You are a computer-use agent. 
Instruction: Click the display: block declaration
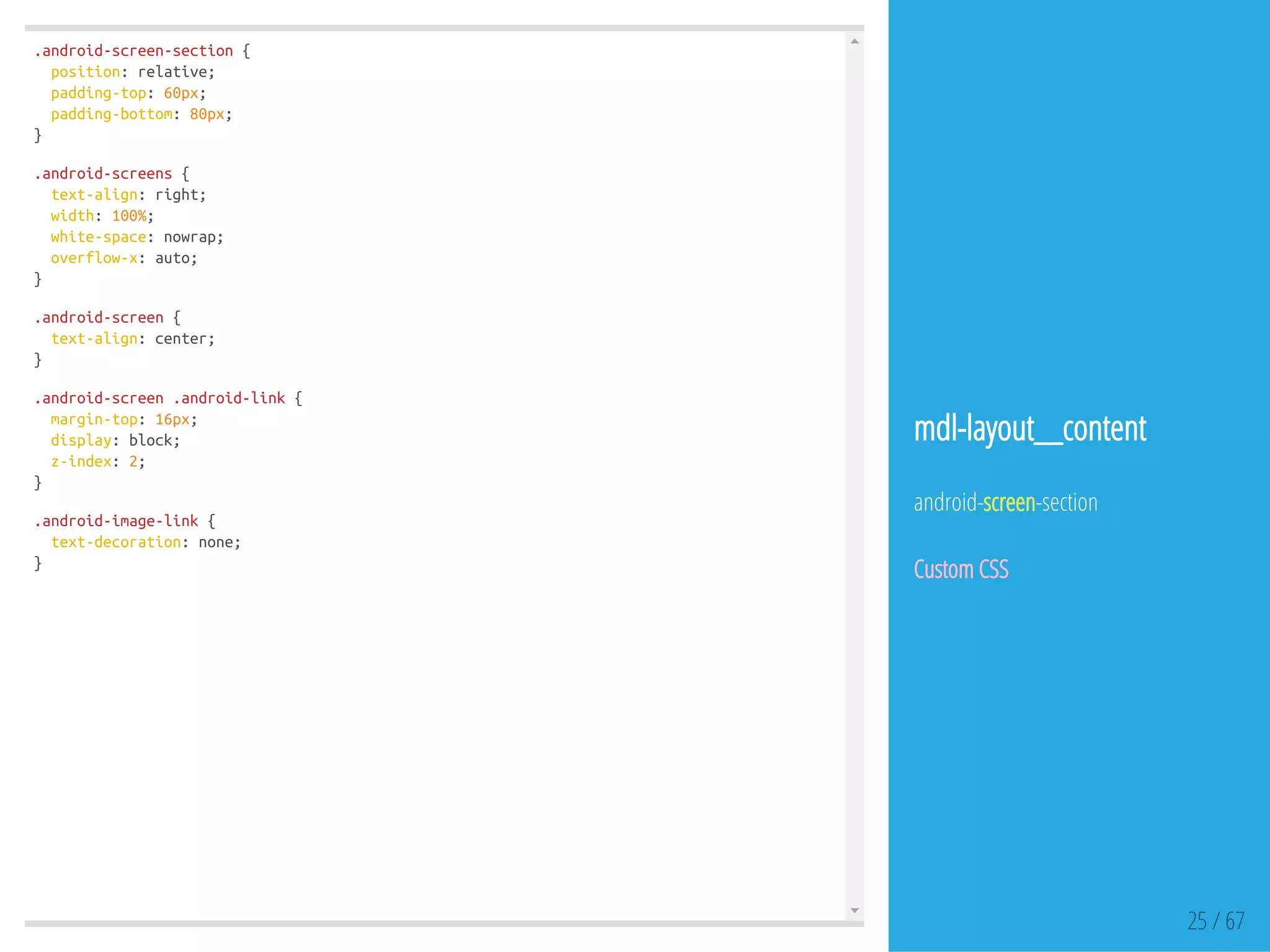(x=115, y=441)
